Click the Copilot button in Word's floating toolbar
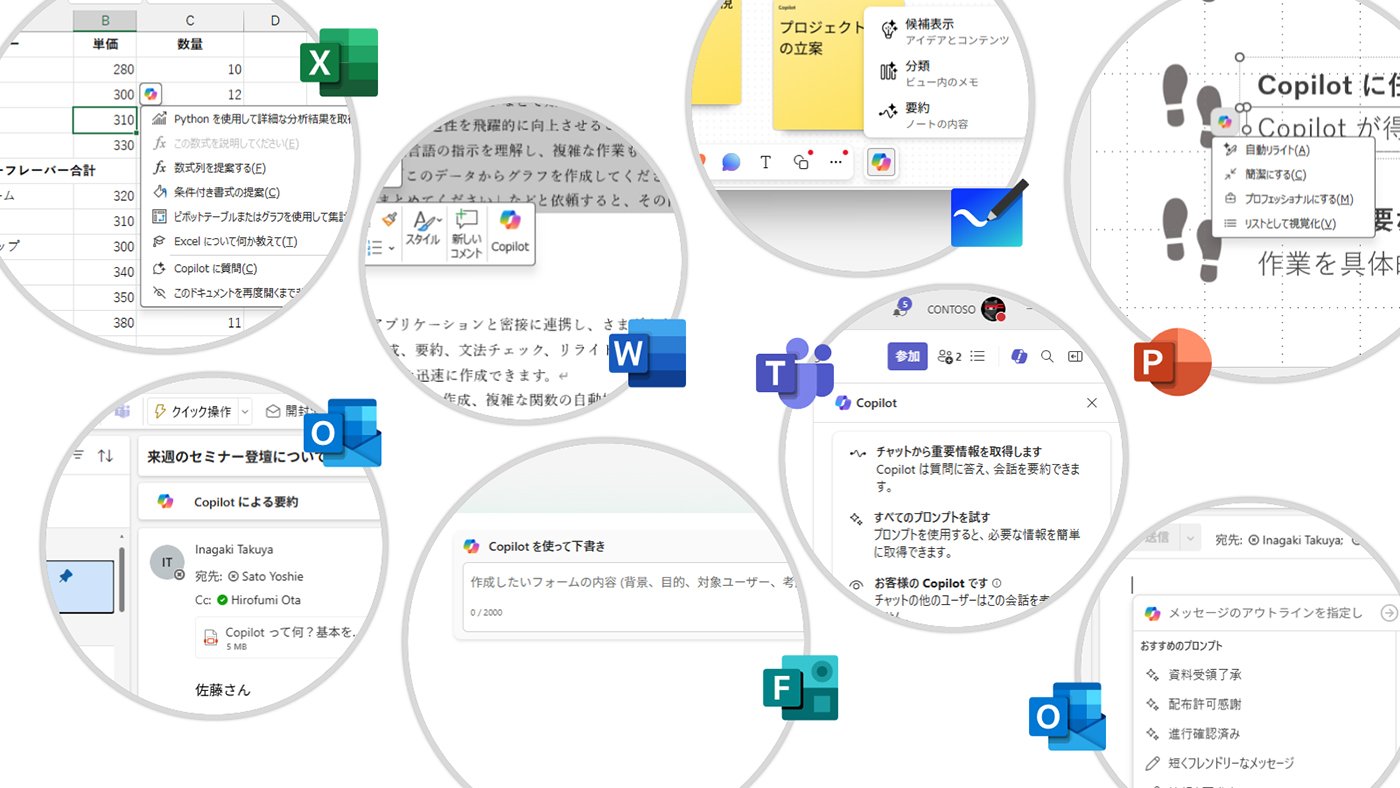The height and width of the screenshot is (788, 1400). 511,233
